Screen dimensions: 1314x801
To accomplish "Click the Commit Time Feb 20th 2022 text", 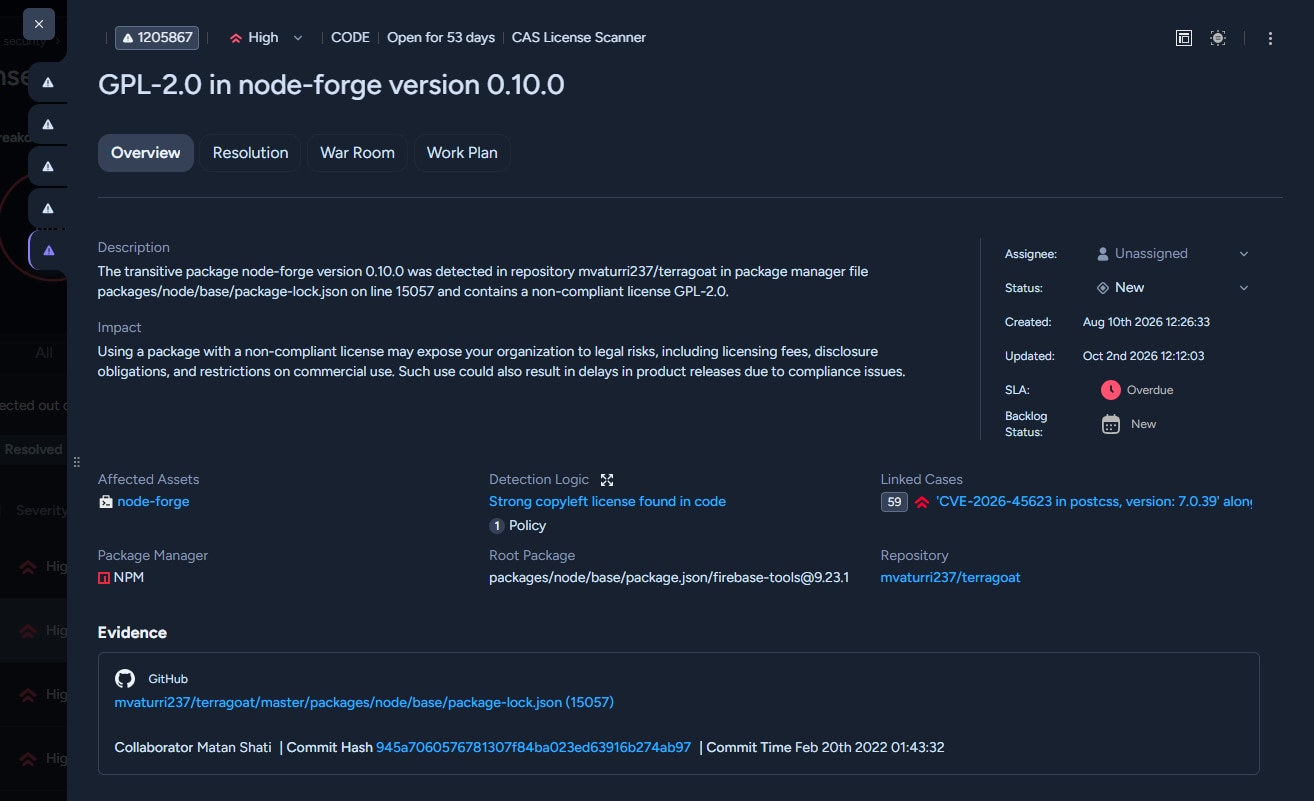I will 825,748.
